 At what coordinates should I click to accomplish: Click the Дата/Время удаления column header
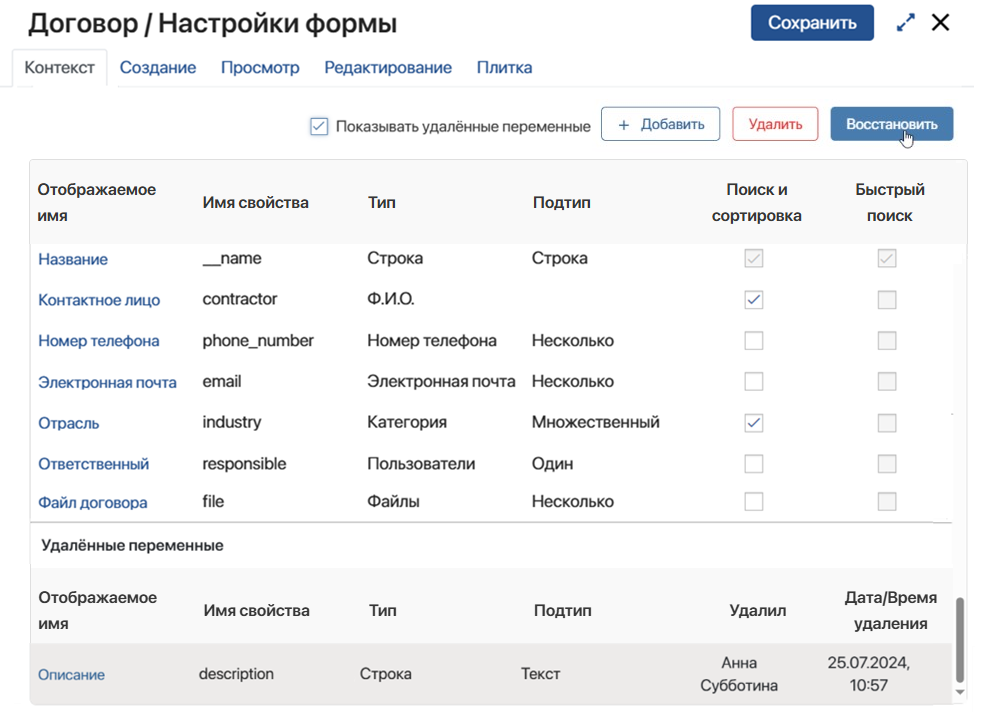[890, 610]
